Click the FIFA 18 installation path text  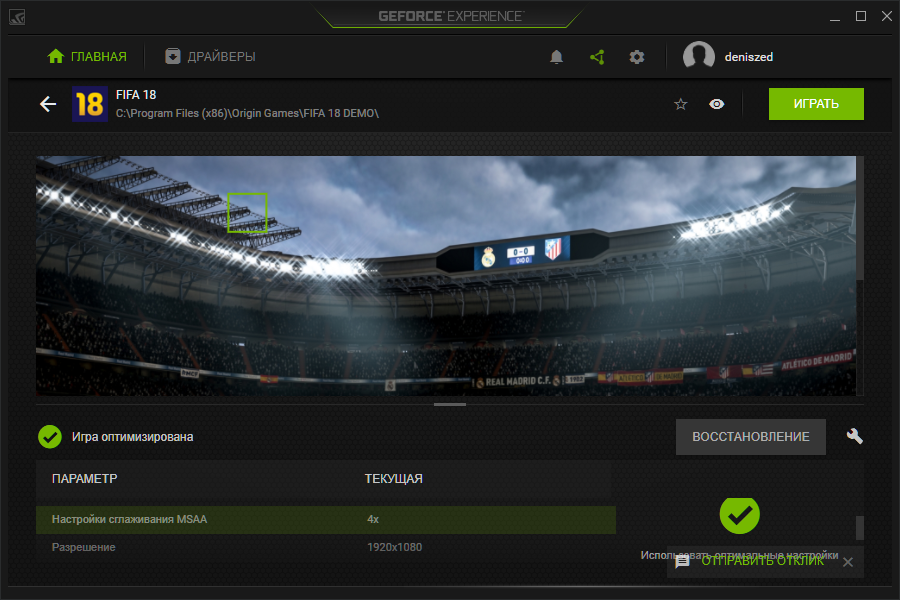247,113
